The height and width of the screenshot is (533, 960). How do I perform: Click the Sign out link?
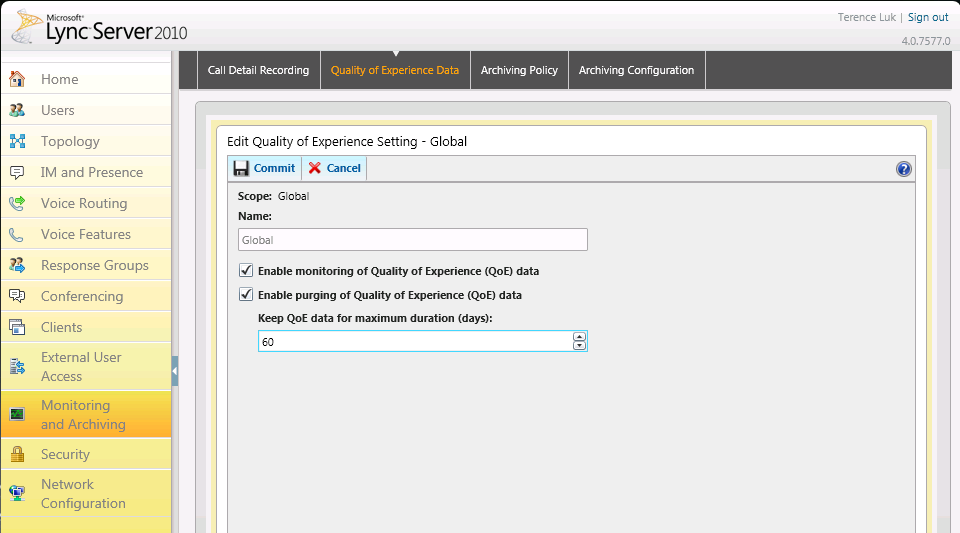tap(928, 17)
